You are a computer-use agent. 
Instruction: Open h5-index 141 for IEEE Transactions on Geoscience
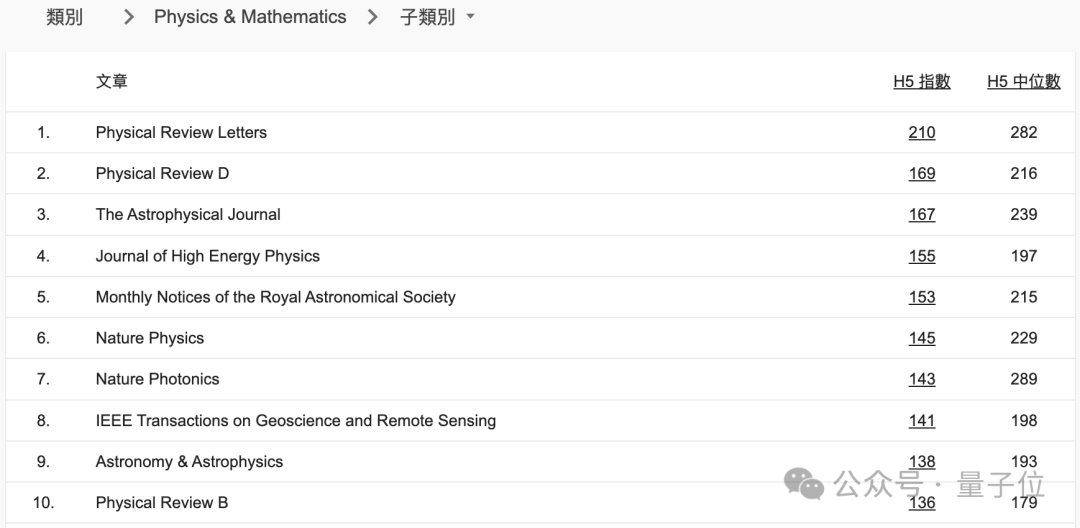click(x=922, y=421)
